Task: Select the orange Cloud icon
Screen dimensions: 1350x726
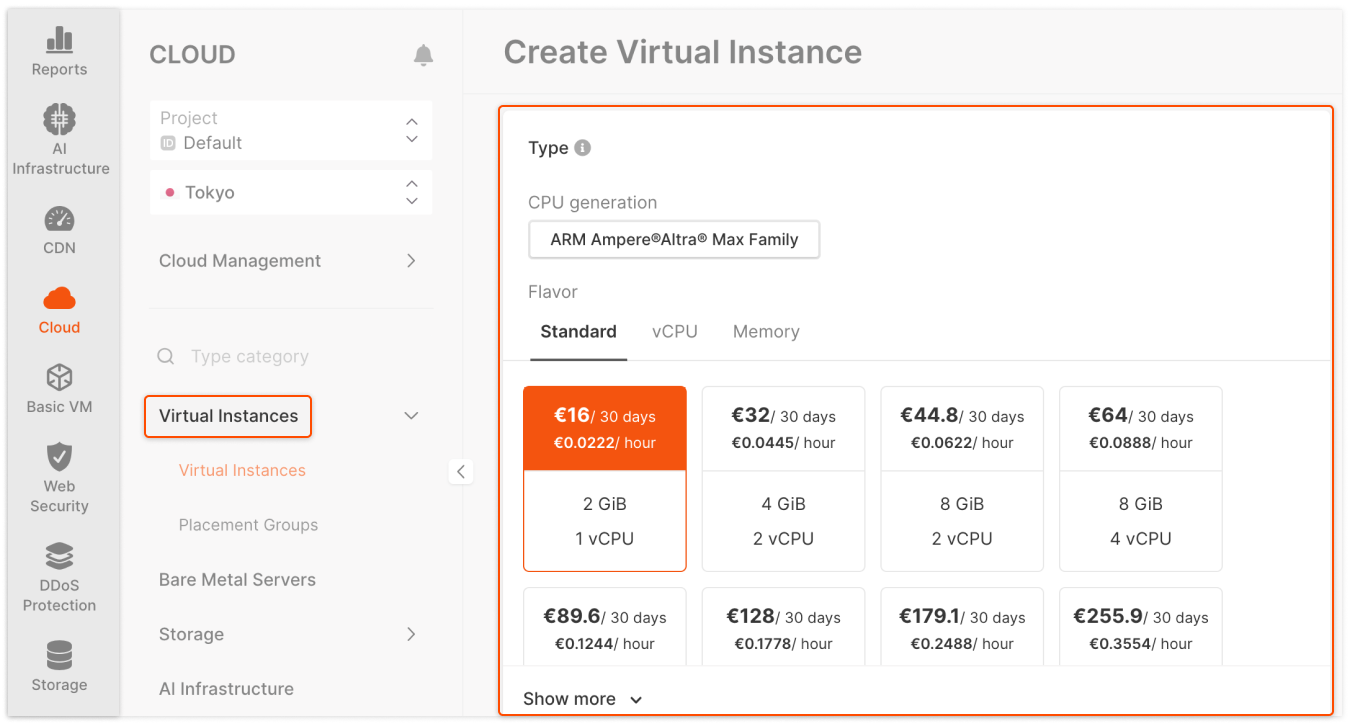Action: point(59,298)
